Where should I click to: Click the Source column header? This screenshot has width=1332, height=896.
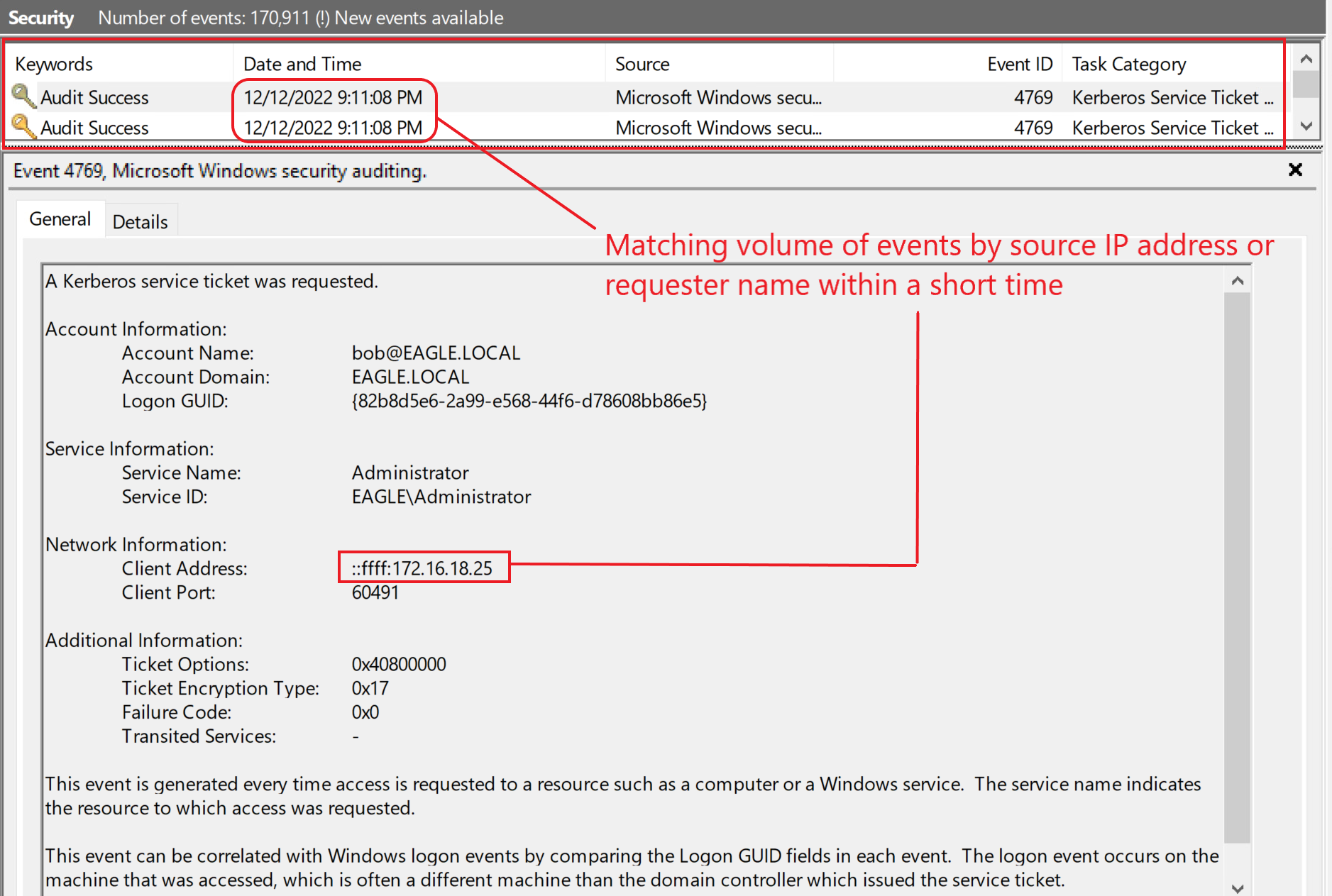pos(642,64)
